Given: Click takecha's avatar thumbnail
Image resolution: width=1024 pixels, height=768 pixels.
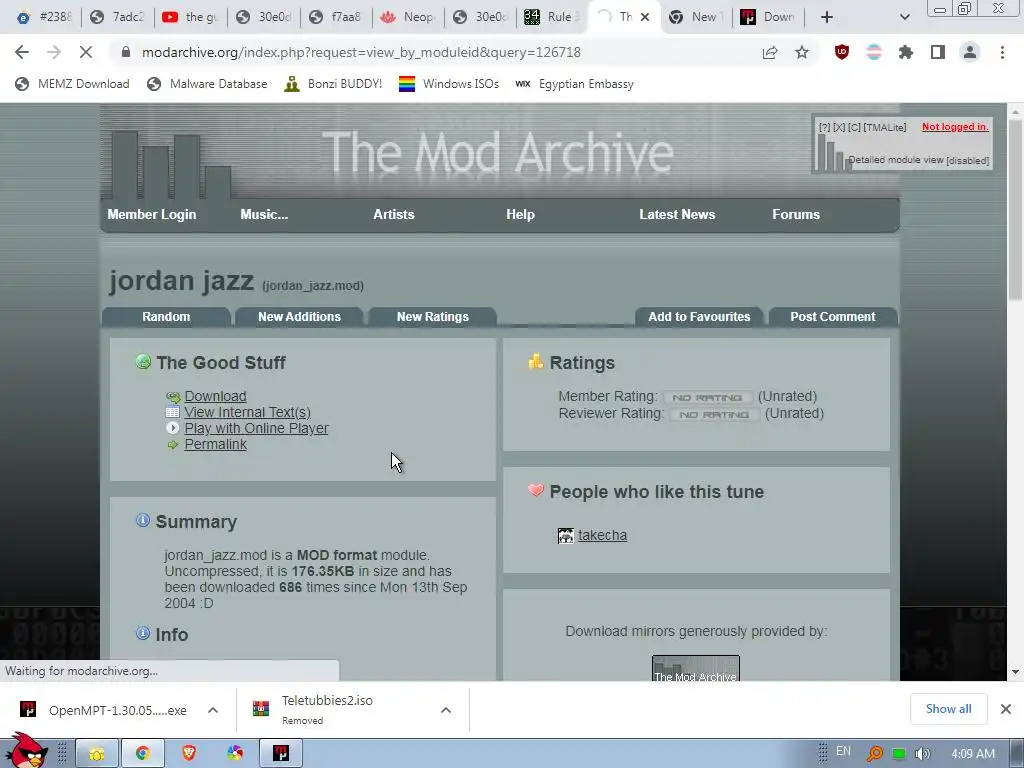Looking at the screenshot, I should pyautogui.click(x=566, y=536).
